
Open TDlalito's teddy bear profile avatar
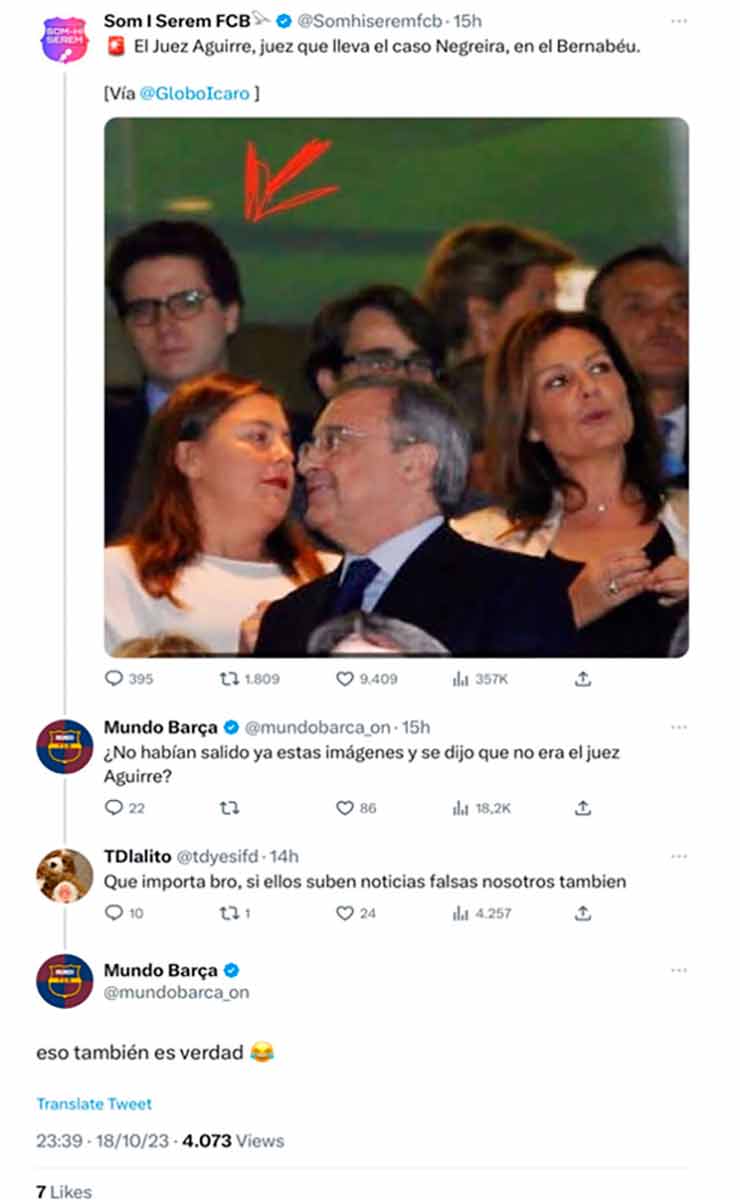coord(65,876)
